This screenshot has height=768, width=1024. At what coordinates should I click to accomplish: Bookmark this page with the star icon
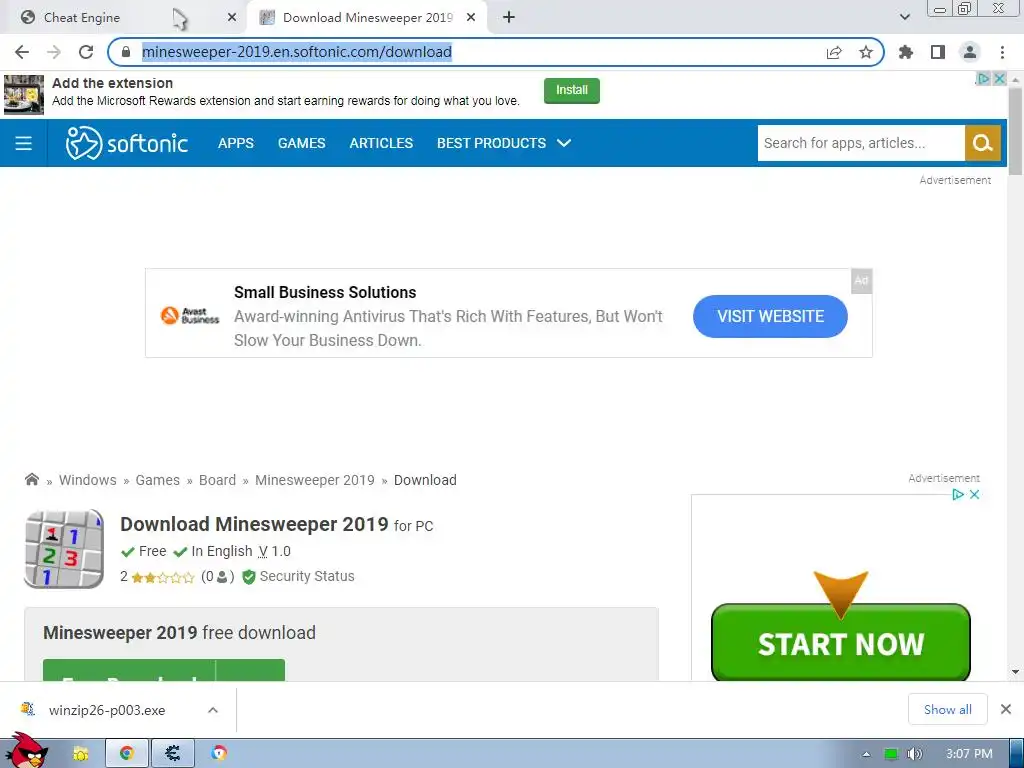click(866, 52)
